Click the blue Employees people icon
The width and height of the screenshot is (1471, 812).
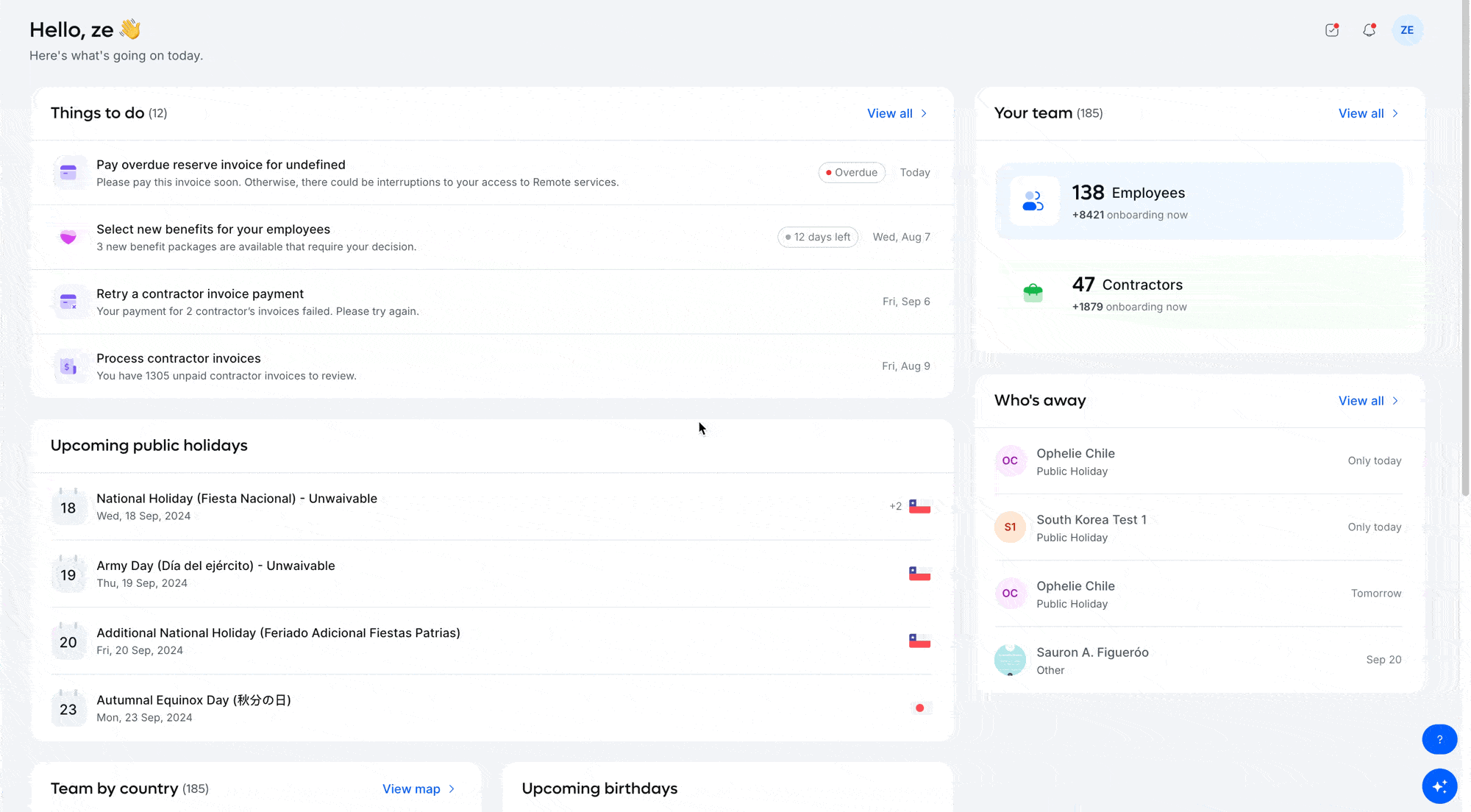[x=1033, y=201]
